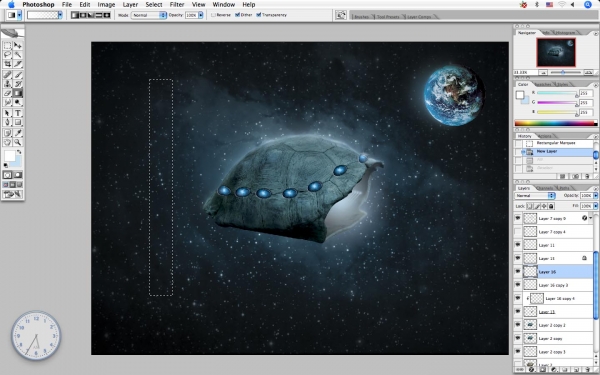Select the Type tool

[18, 113]
